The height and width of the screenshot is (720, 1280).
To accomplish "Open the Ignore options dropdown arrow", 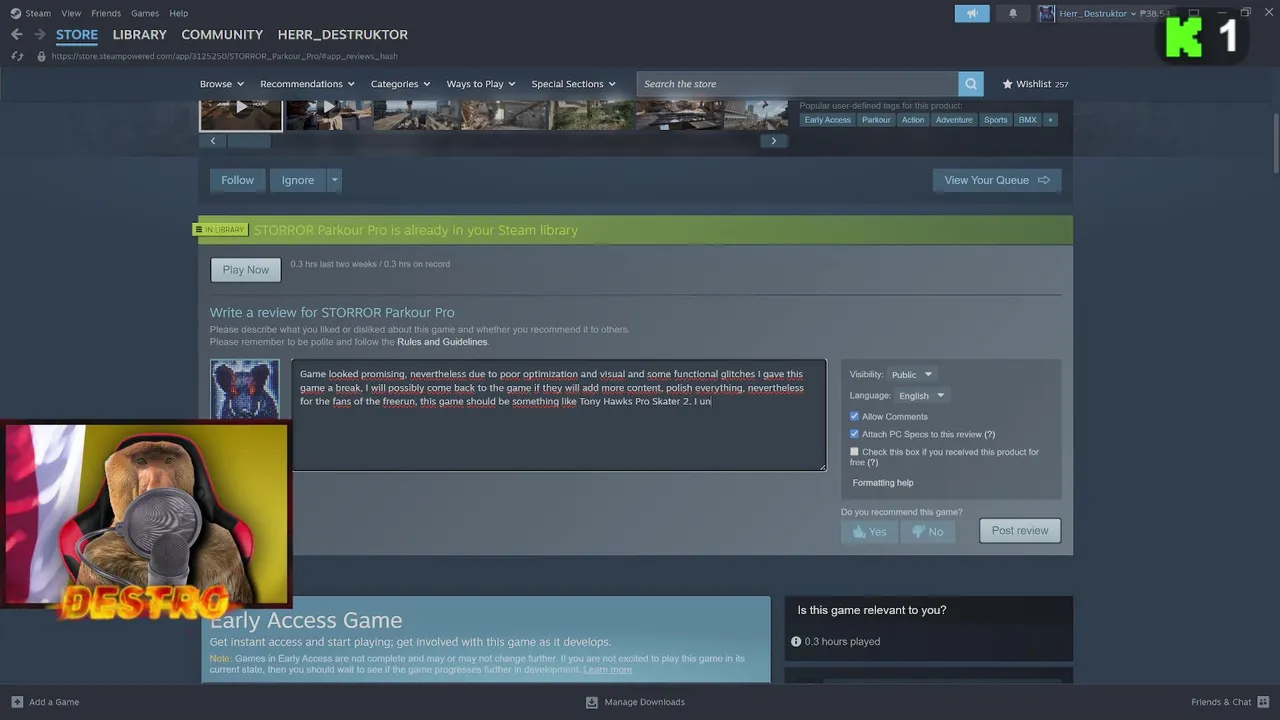I will click(334, 180).
